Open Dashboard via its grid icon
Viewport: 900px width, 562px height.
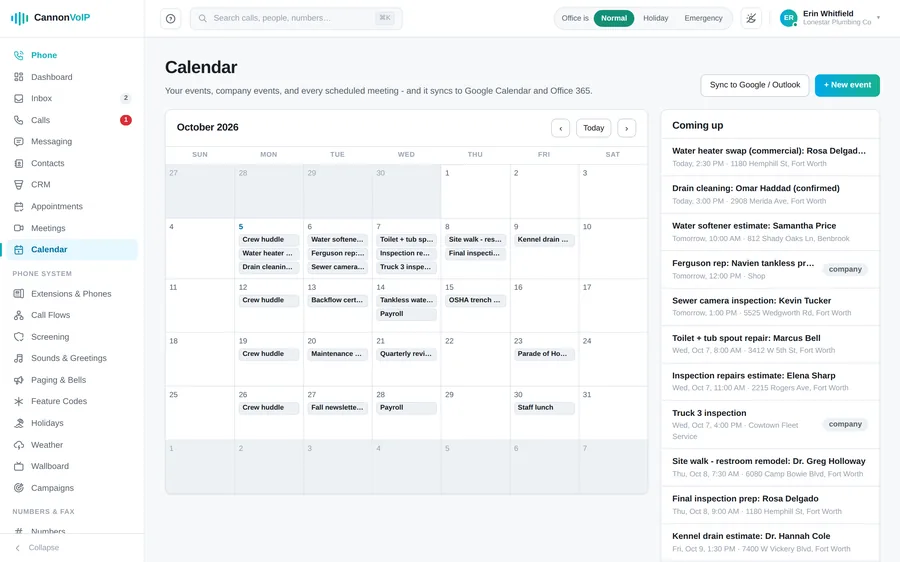(x=19, y=77)
